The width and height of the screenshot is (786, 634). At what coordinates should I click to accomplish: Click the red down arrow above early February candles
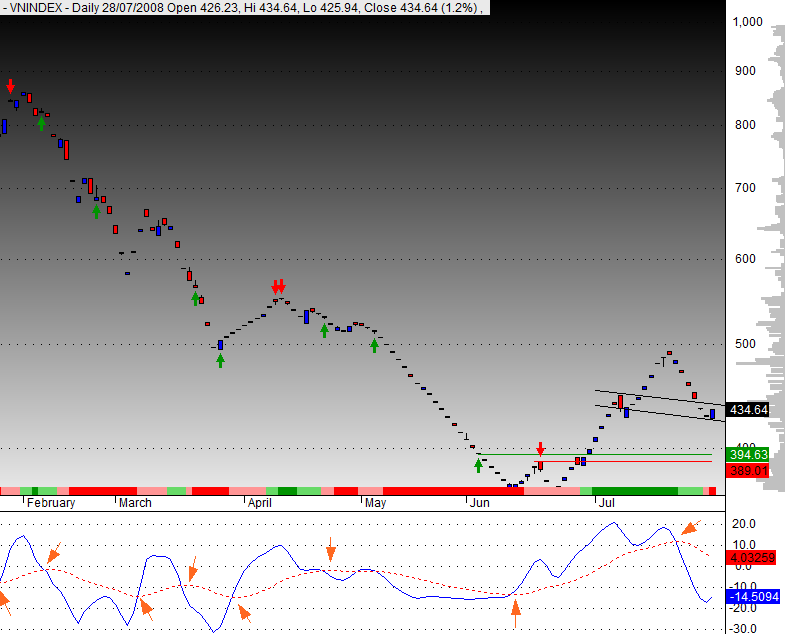coord(11,86)
